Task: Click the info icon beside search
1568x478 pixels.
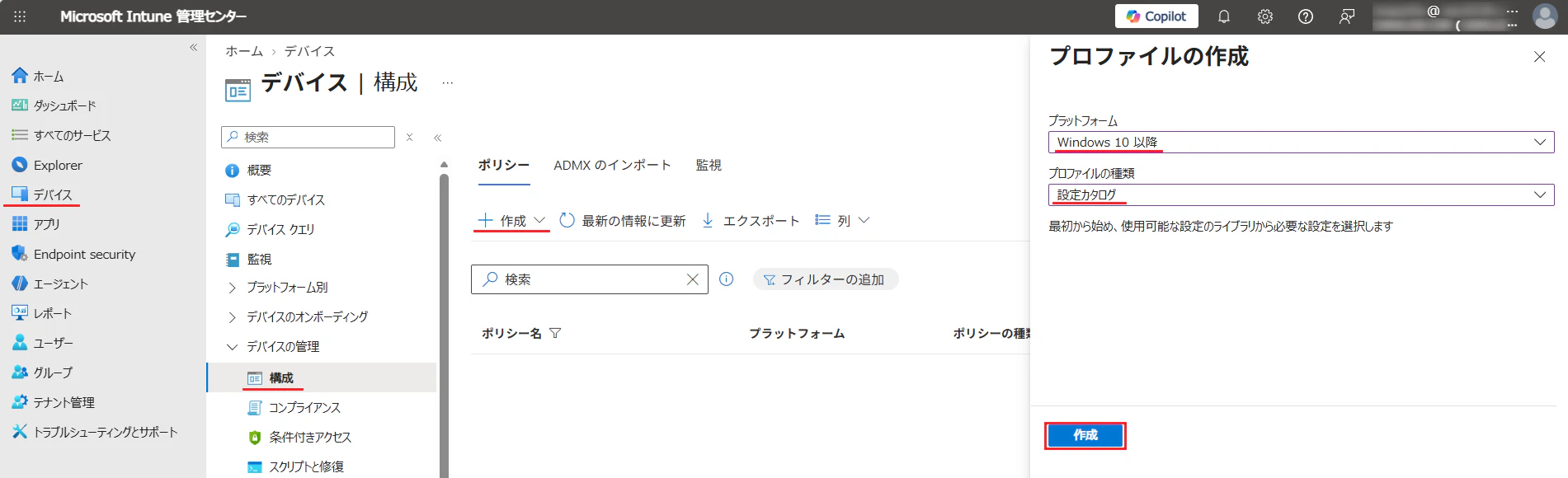Action: coord(727,279)
